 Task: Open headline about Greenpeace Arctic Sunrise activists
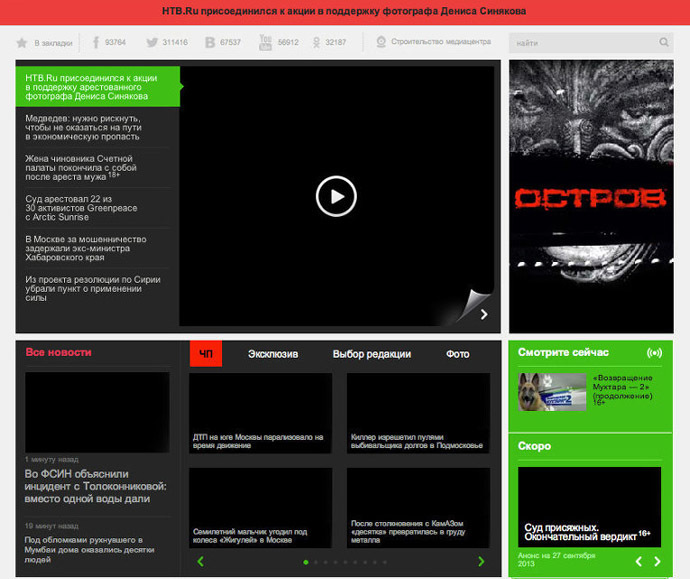81,208
